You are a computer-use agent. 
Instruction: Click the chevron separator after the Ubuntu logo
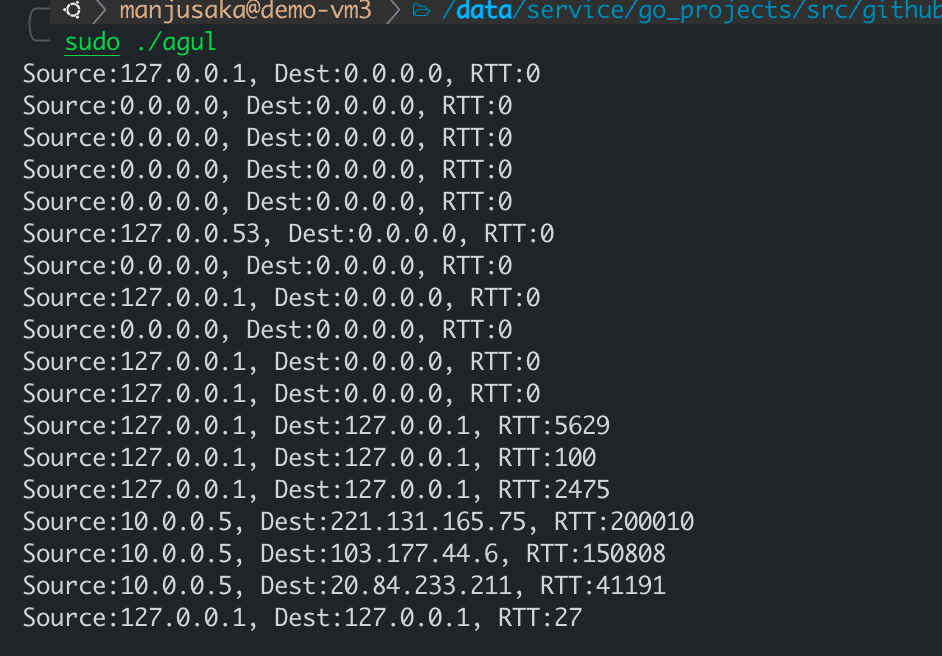tap(100, 11)
